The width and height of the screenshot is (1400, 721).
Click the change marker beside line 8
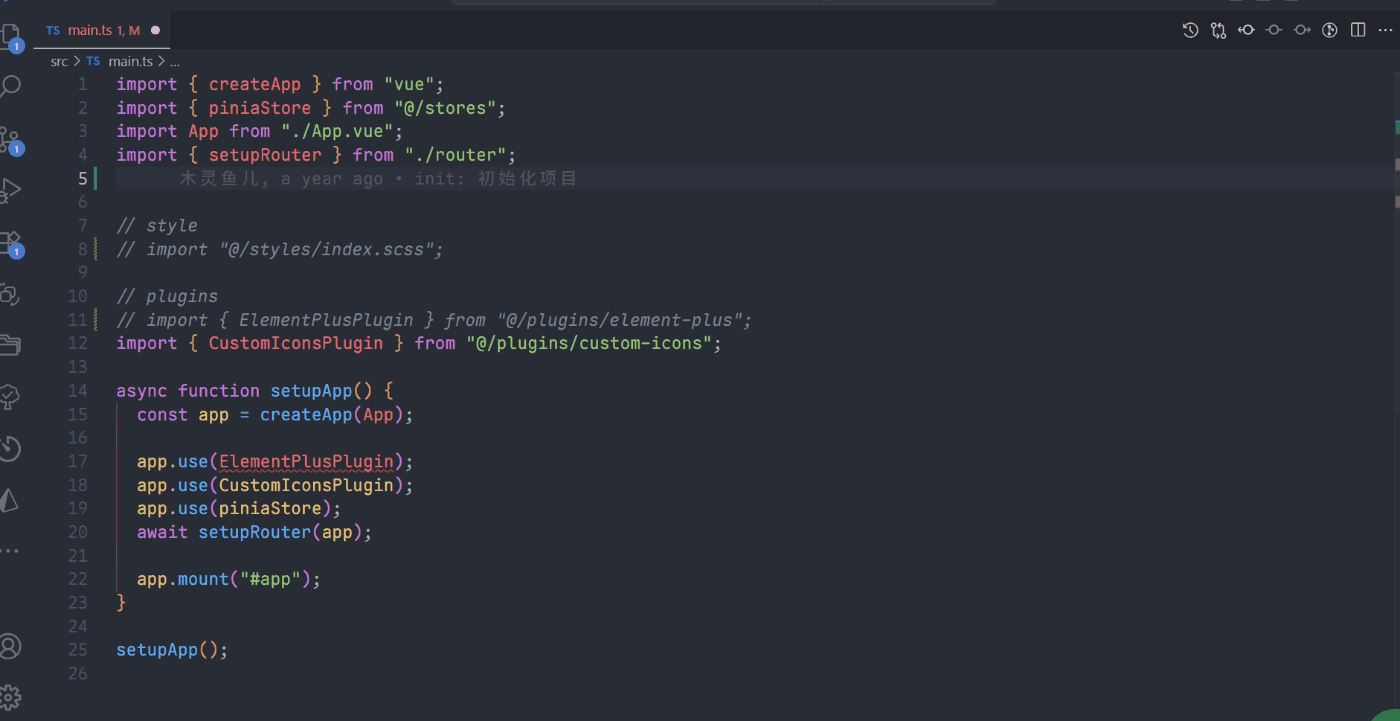tap(95, 249)
